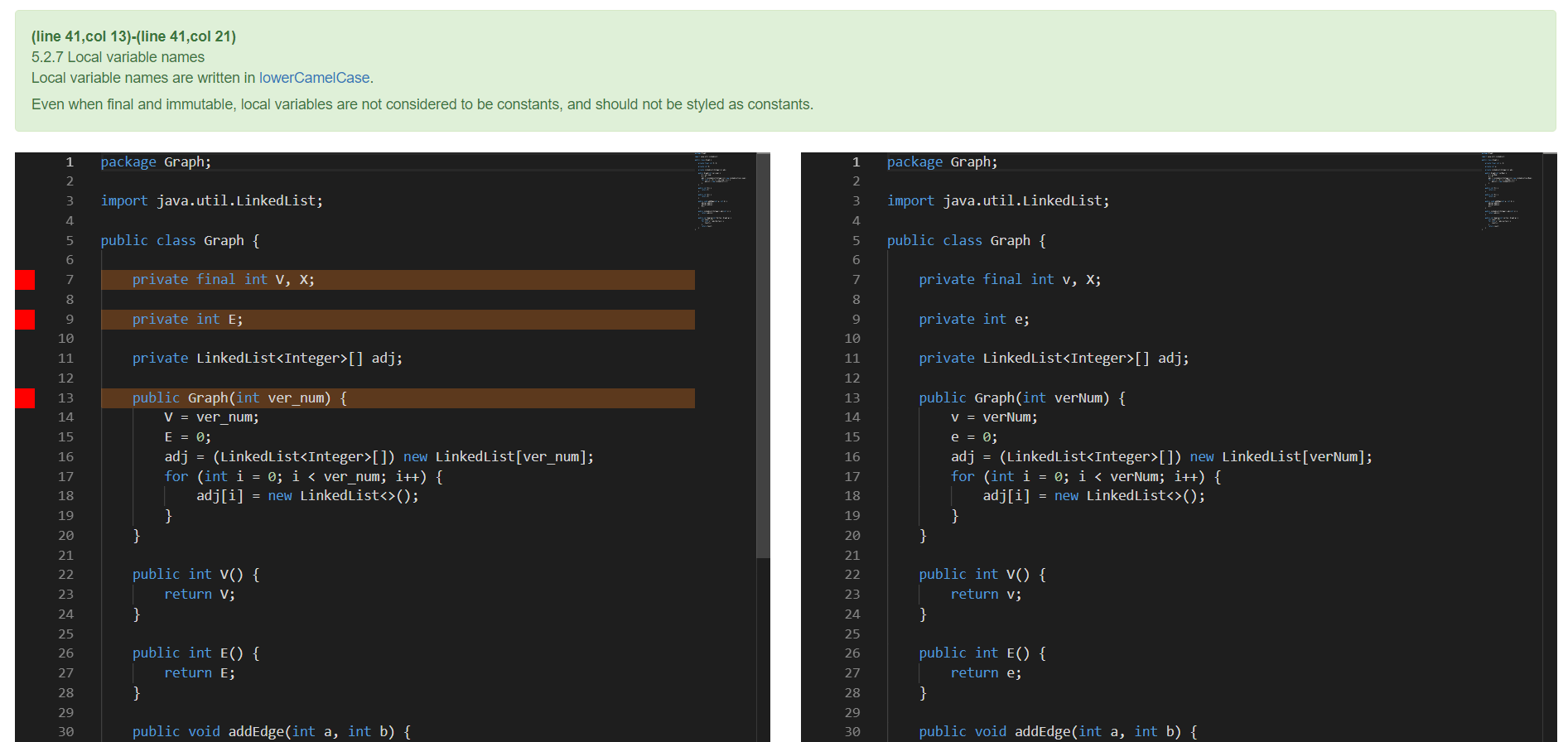Click left editor vertical scrollbar thumb
This screenshot has height=742, width=1568.
click(x=763, y=356)
